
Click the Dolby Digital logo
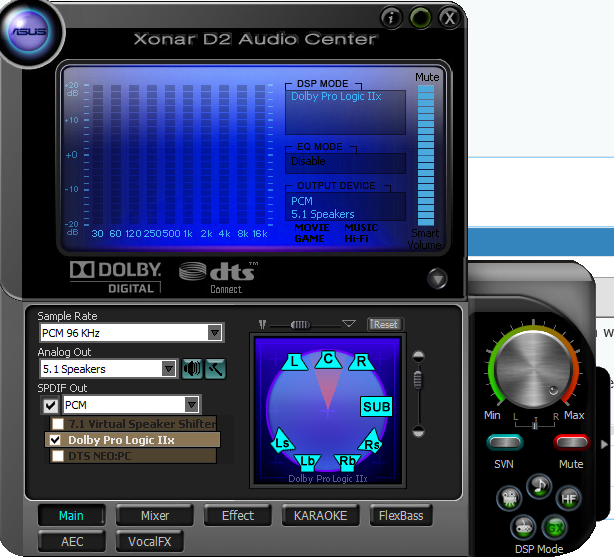pos(116,277)
